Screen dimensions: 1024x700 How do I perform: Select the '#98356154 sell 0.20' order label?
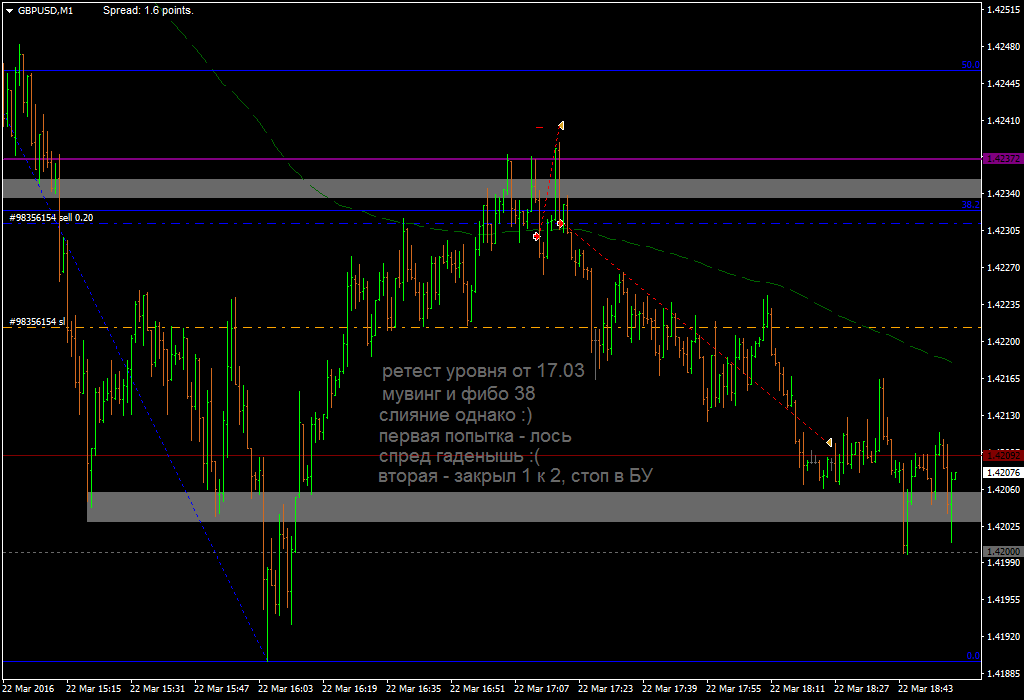coord(52,217)
